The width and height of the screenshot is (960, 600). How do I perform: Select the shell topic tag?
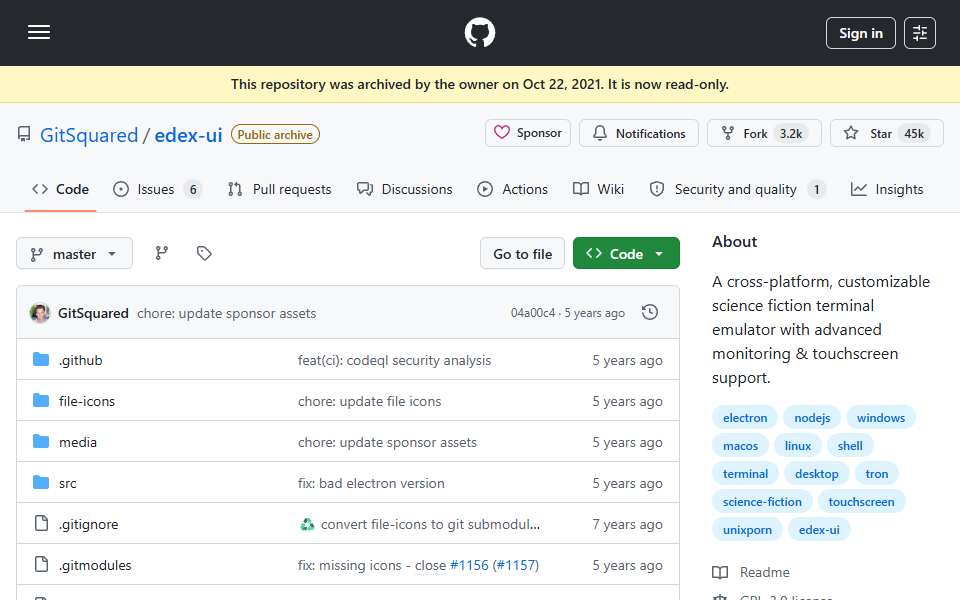point(850,446)
